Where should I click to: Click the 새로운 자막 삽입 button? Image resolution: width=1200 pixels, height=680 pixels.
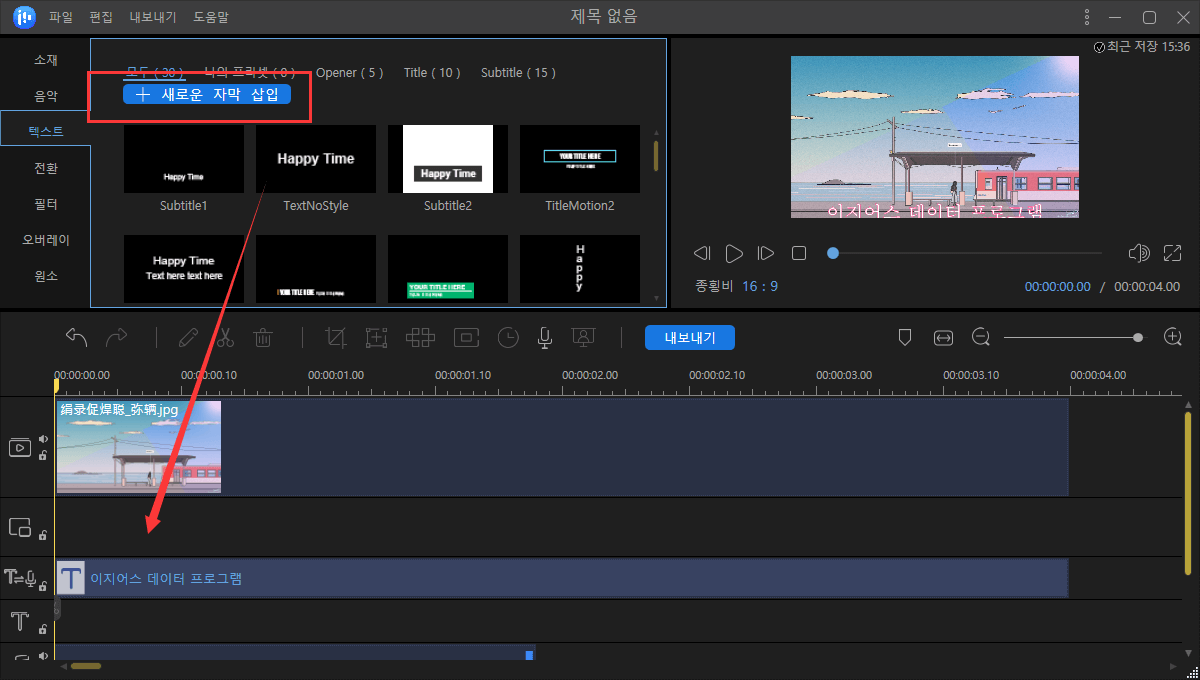207,94
